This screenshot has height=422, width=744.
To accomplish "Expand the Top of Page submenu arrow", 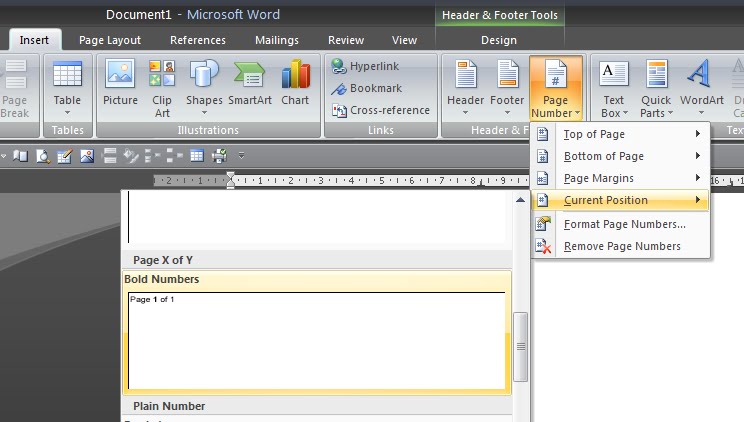I will pos(698,134).
